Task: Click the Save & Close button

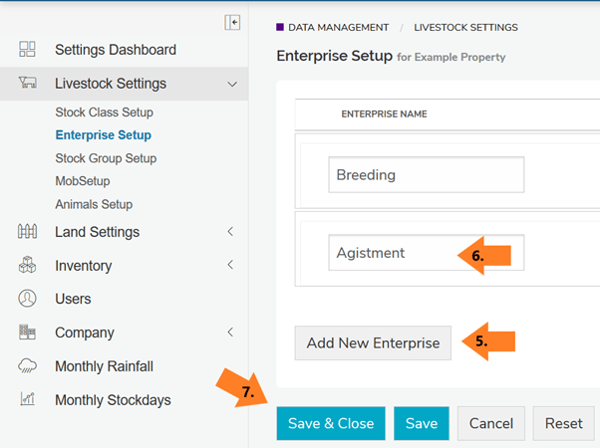Action: 330,424
